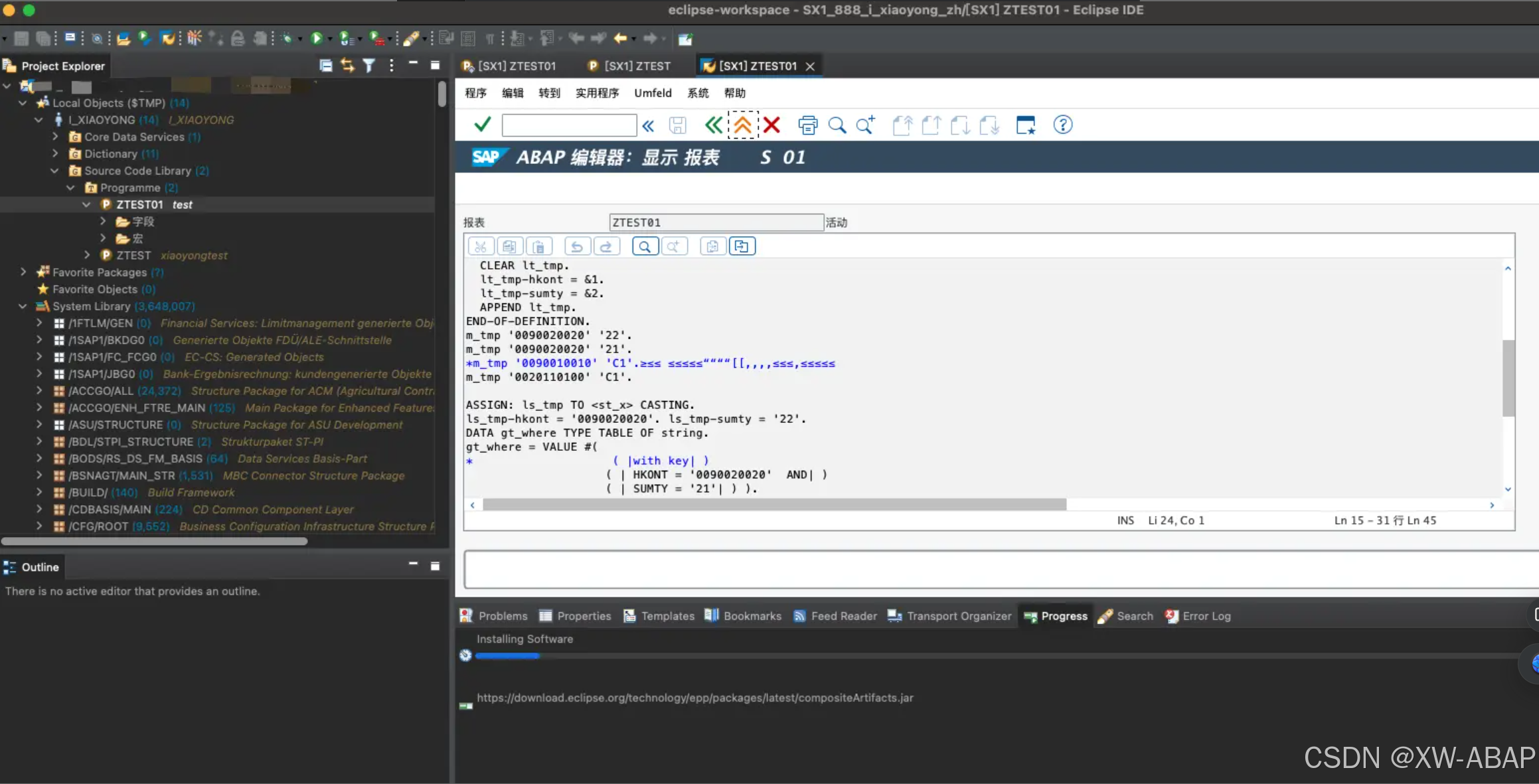Open the Project Explorer filter icon

pos(369,65)
